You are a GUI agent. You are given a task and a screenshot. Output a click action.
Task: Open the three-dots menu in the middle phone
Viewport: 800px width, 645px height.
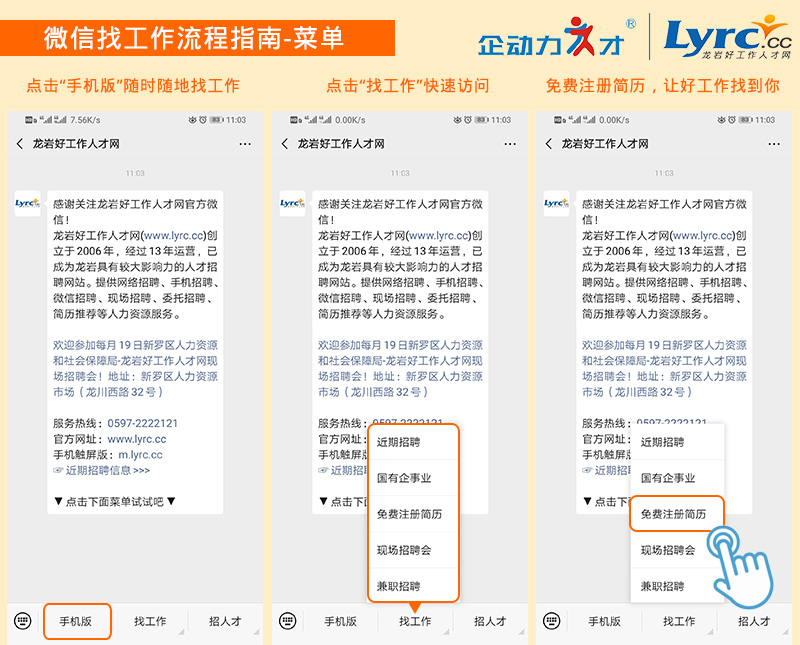point(510,144)
